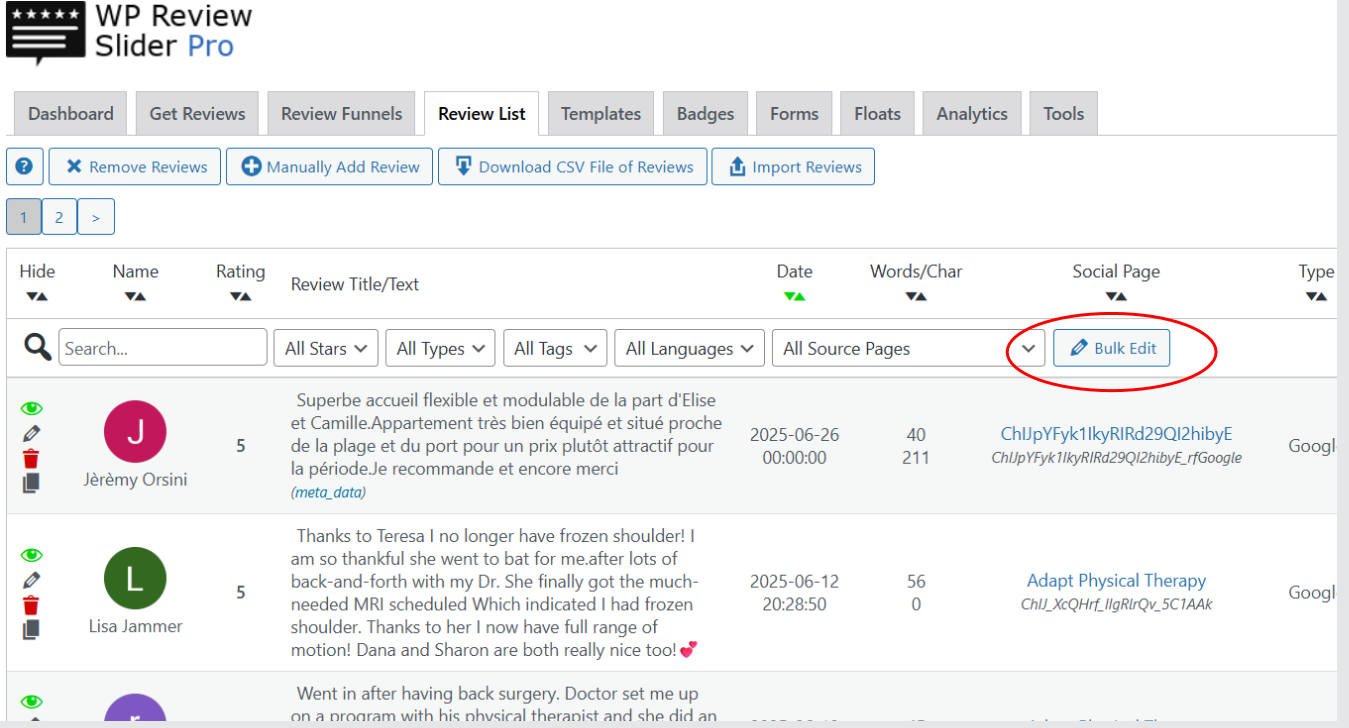Viewport: 1349px width, 728px height.
Task: Open Adapt Physical Therapy link
Action: pos(1117,581)
